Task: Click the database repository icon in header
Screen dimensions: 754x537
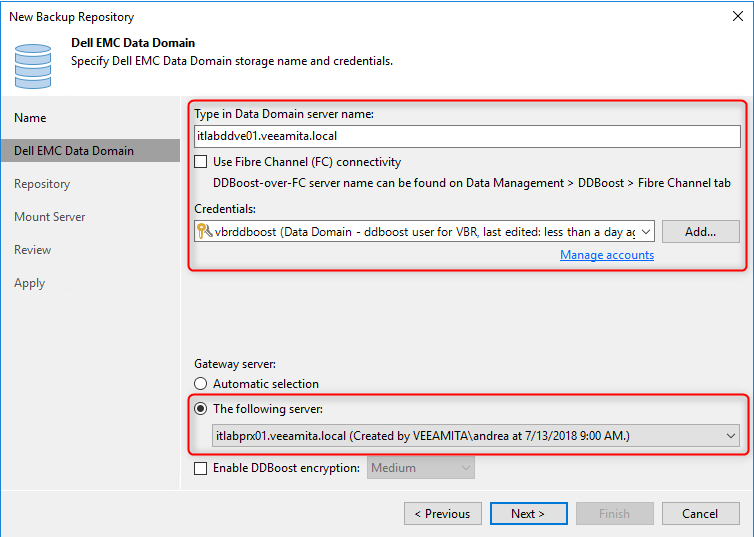Action: pyautogui.click(x=33, y=66)
